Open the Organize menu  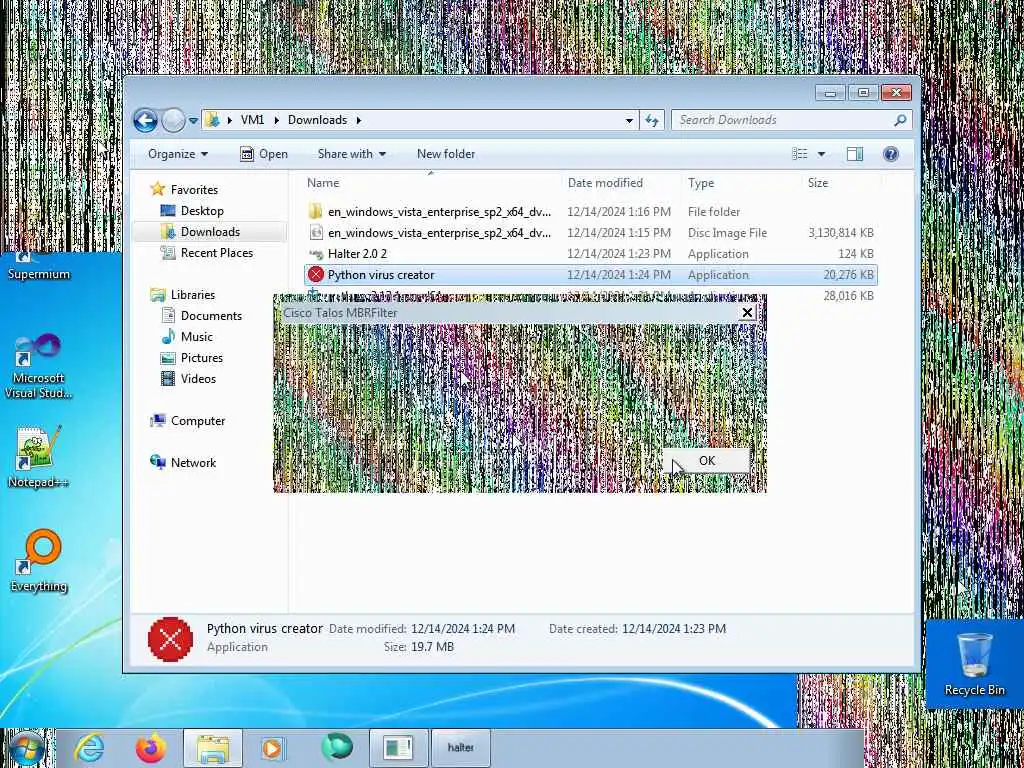coord(178,154)
